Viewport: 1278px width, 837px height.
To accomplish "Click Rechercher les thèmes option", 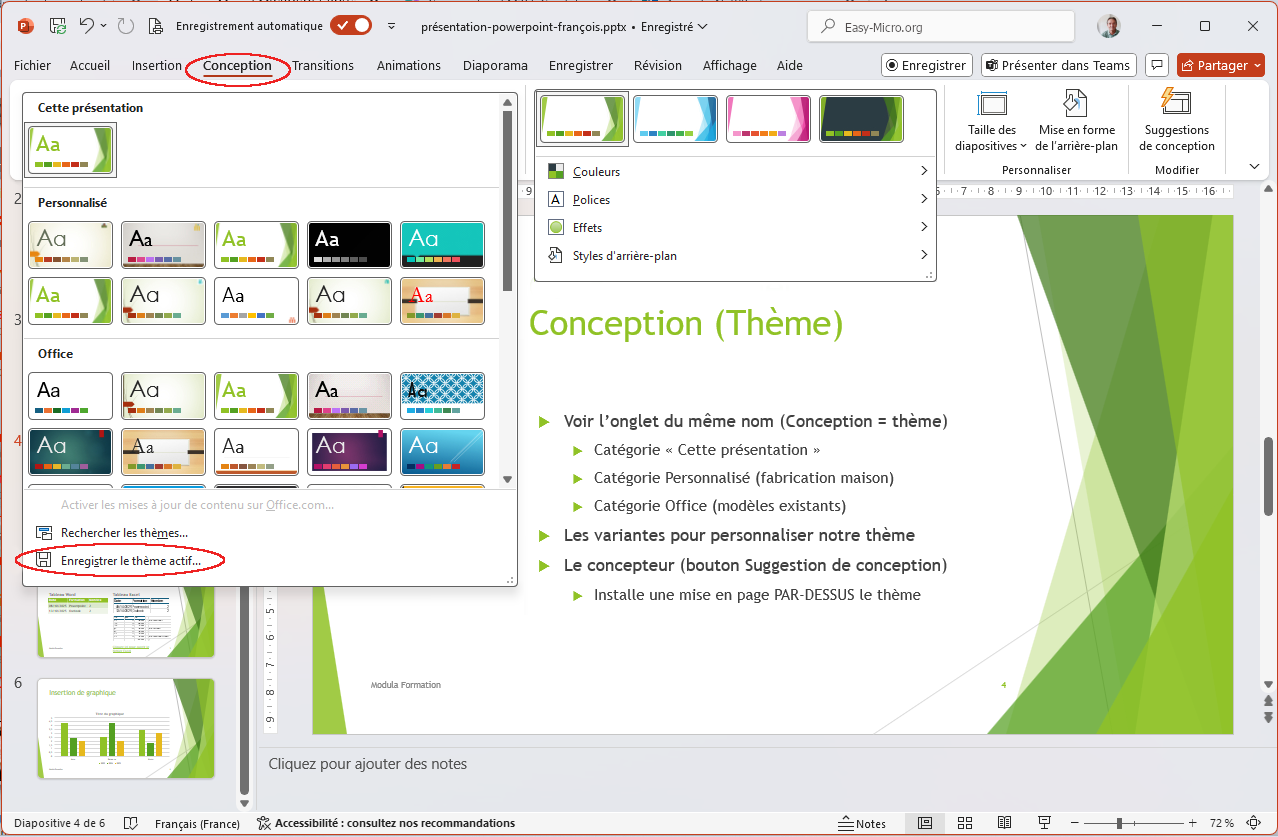I will (x=123, y=533).
